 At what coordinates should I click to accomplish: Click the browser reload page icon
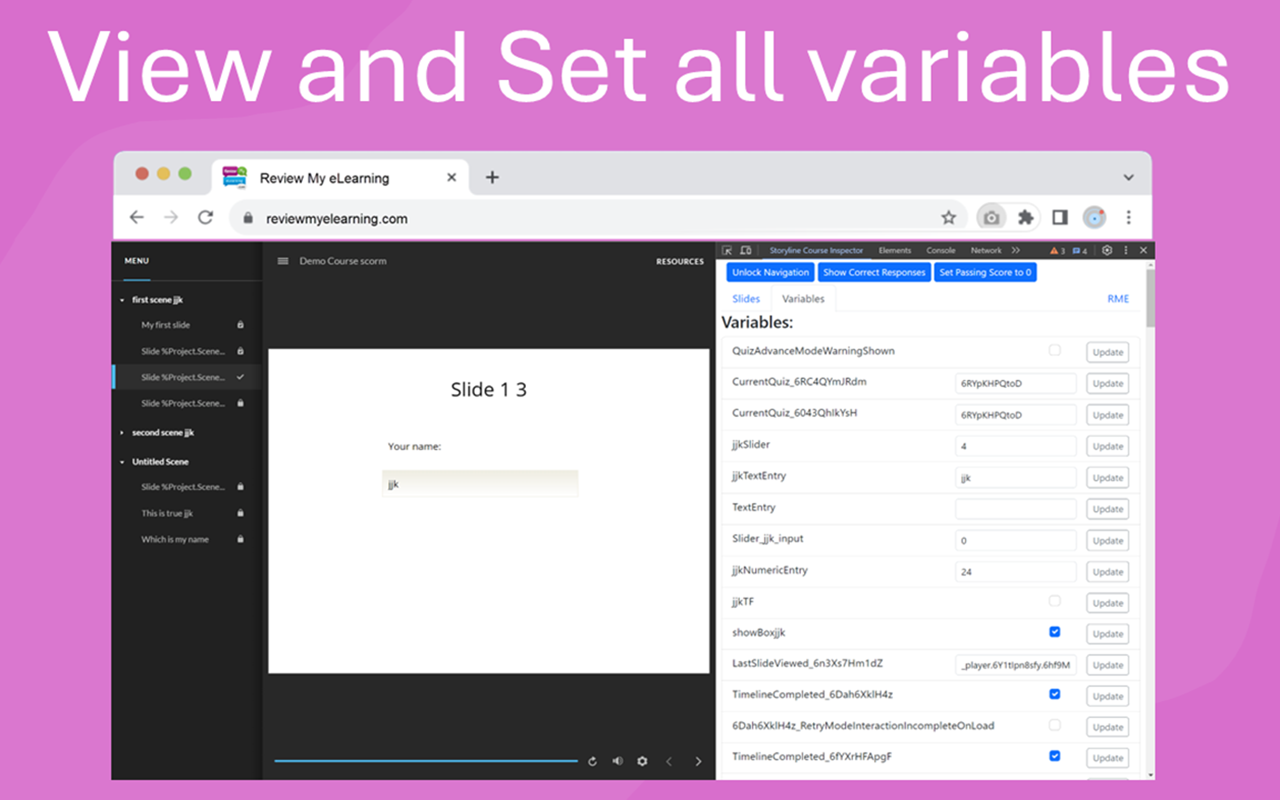click(205, 218)
